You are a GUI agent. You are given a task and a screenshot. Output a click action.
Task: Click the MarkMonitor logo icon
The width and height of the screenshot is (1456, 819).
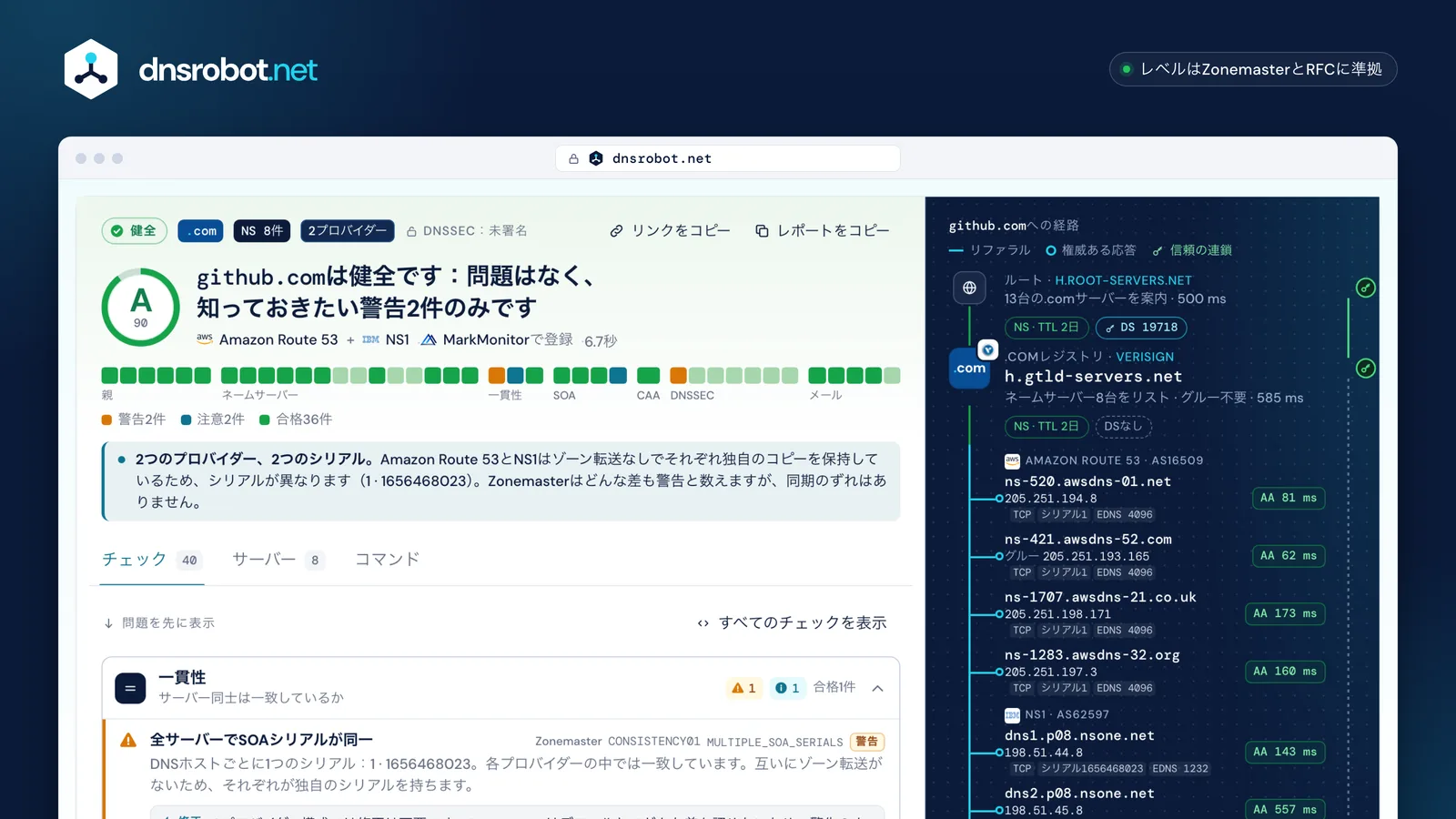428,339
